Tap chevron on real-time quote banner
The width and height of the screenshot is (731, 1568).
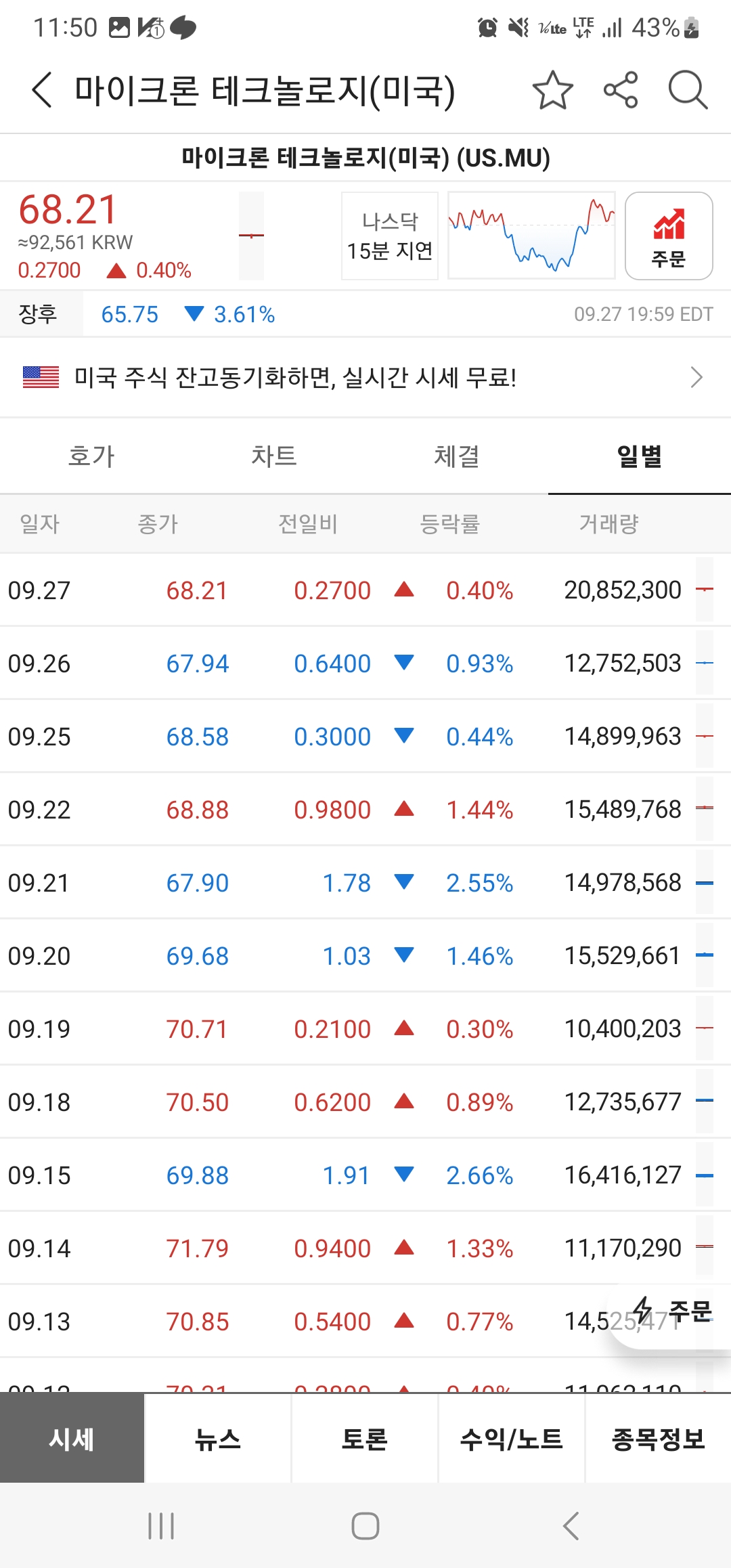tap(696, 377)
